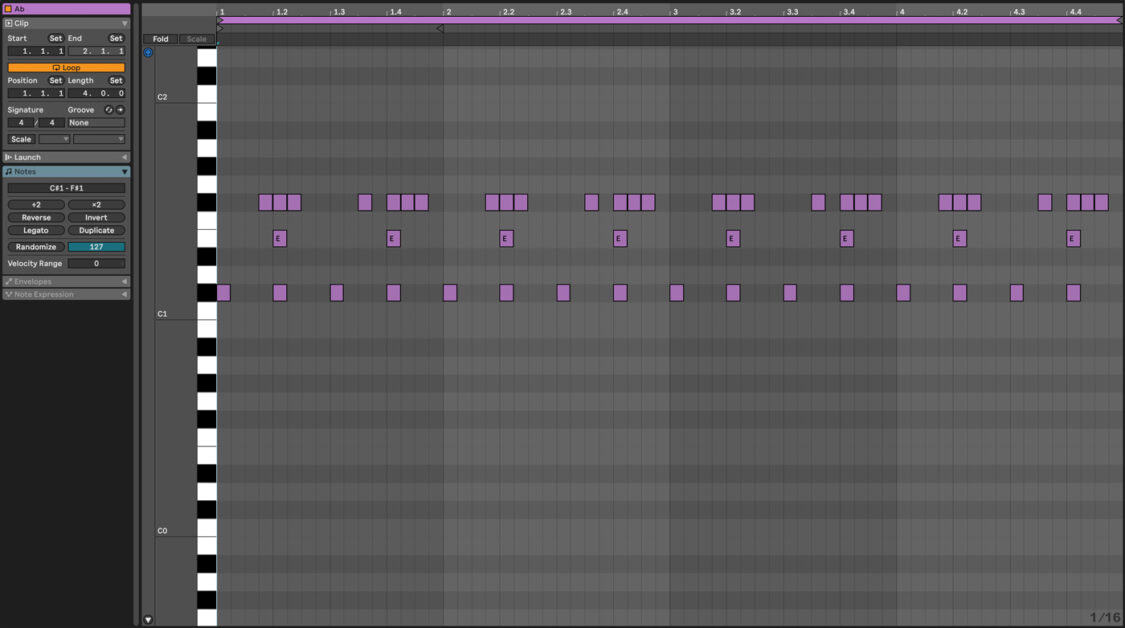This screenshot has width=1125, height=628.
Task: Click the commit groove arrow icon
Action: (120, 109)
